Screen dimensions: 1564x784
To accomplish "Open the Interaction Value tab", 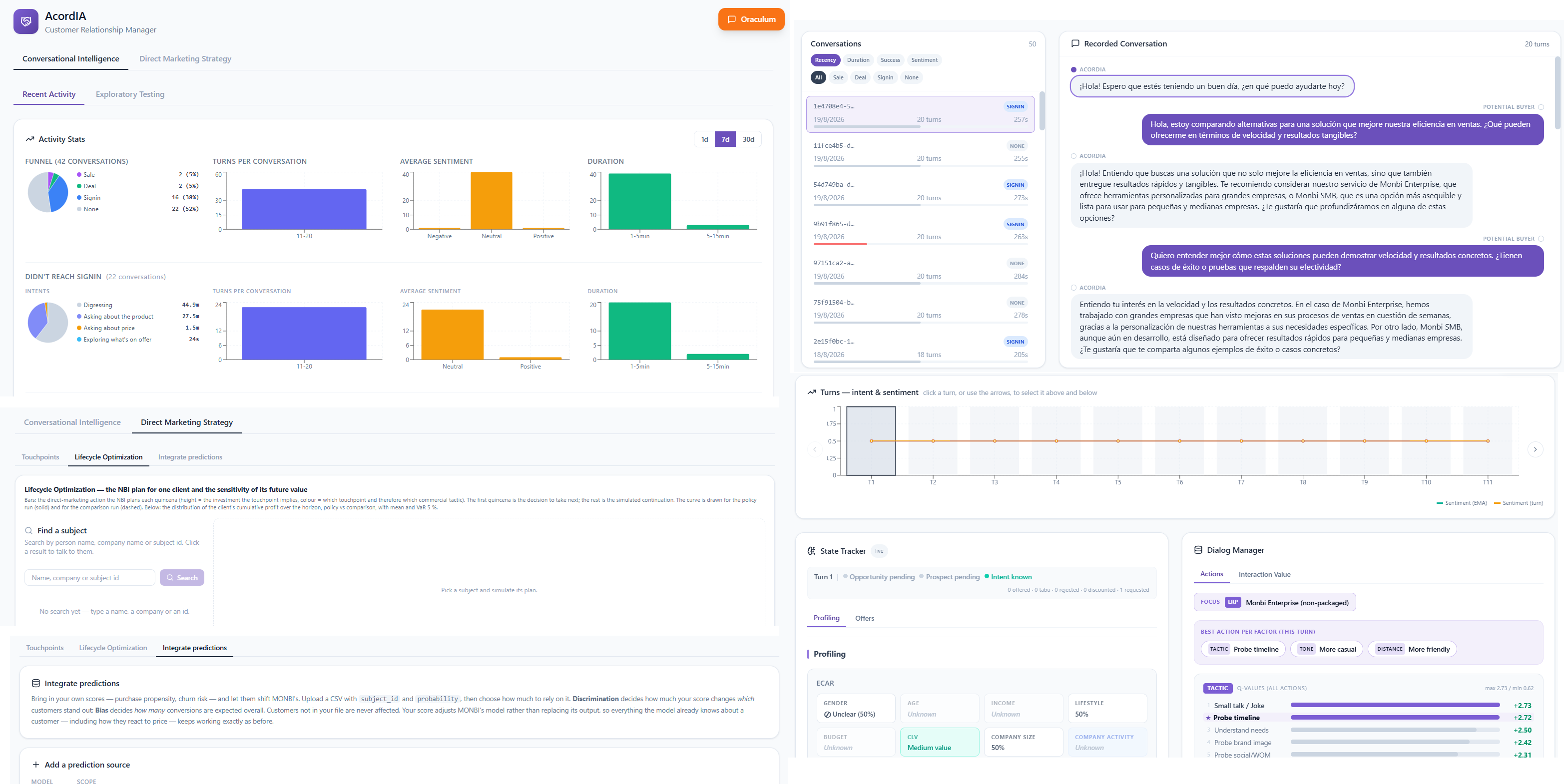I will [x=1264, y=574].
